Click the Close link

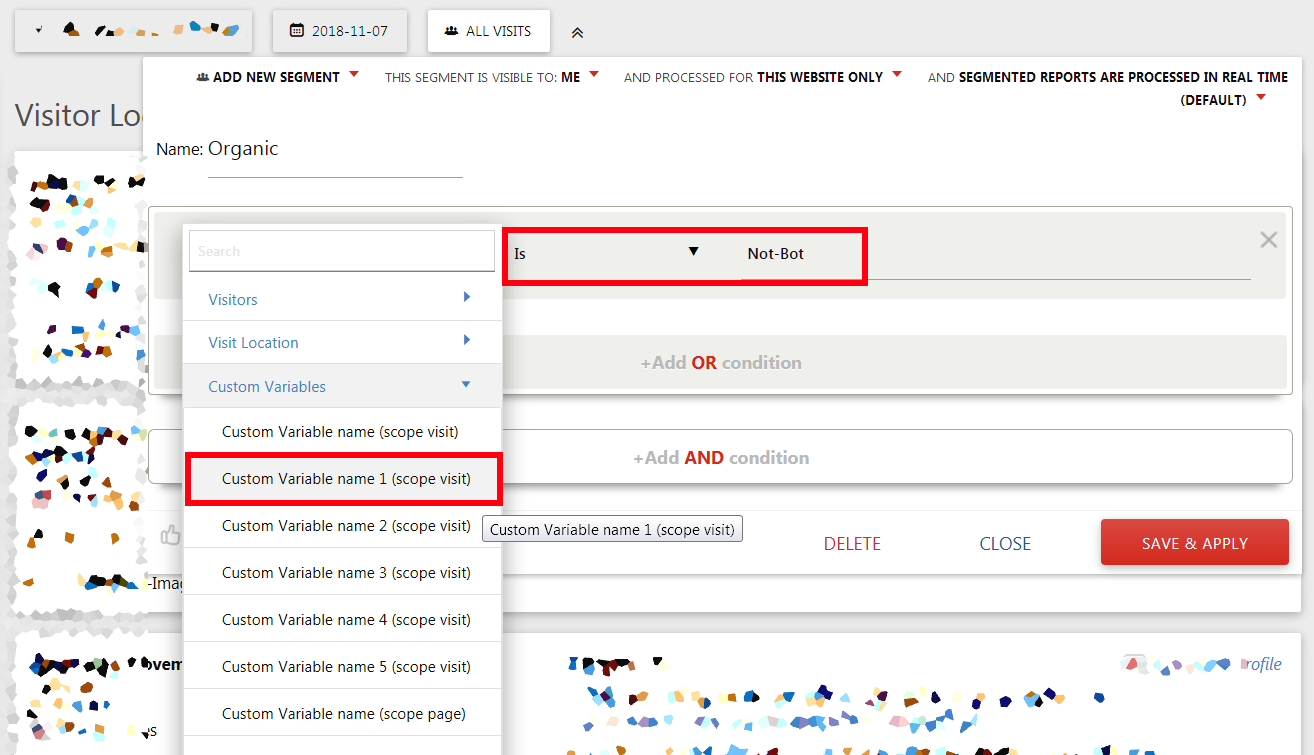tap(1005, 544)
